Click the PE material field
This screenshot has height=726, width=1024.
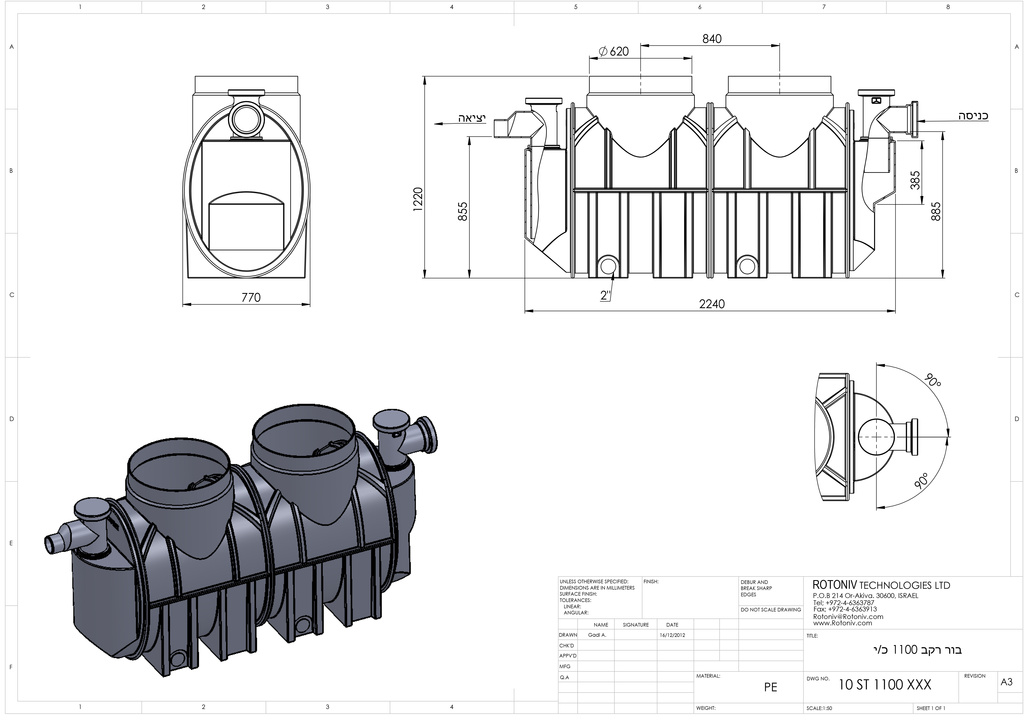[770, 688]
